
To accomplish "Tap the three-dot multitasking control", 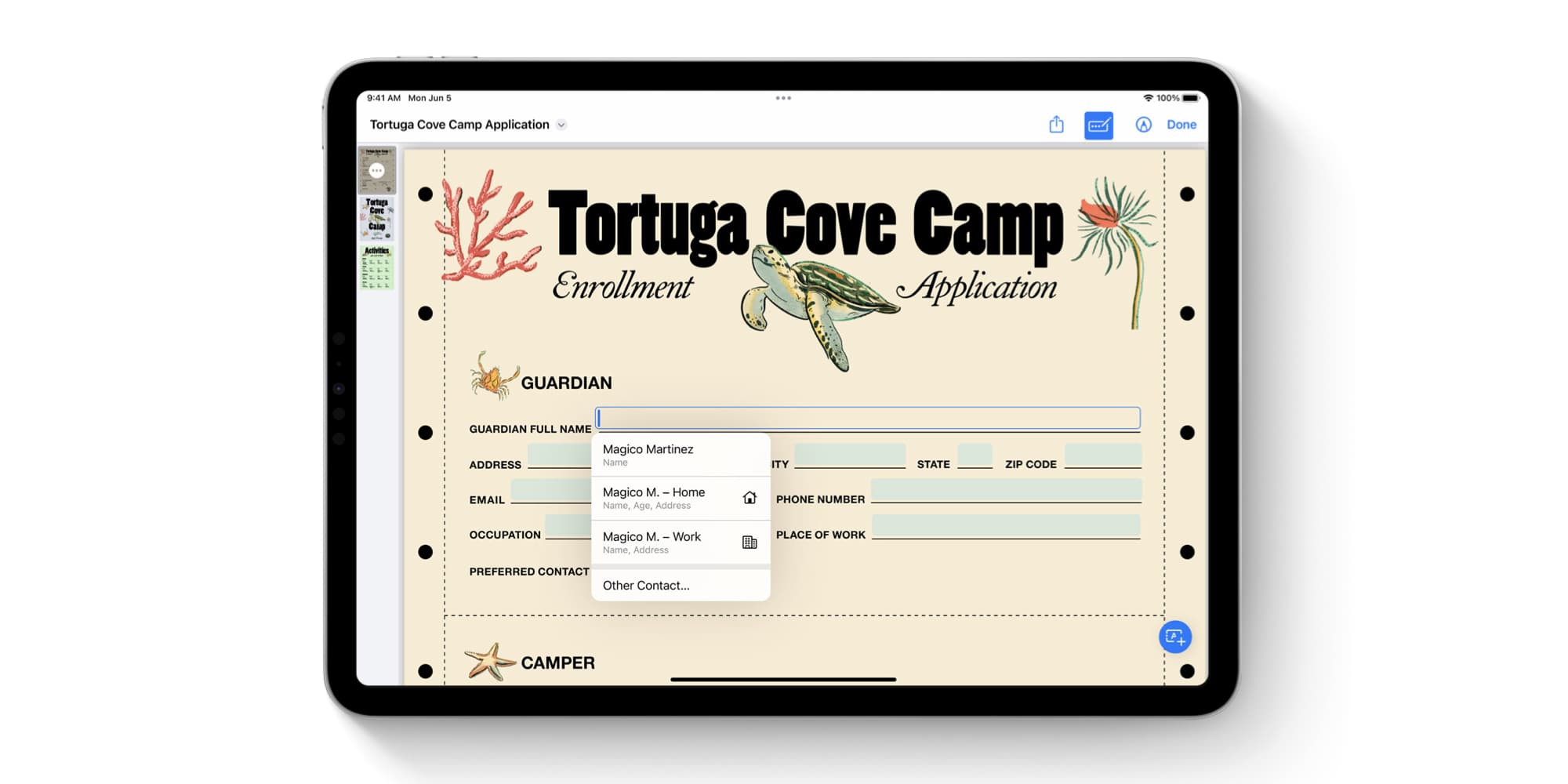I will [x=783, y=98].
